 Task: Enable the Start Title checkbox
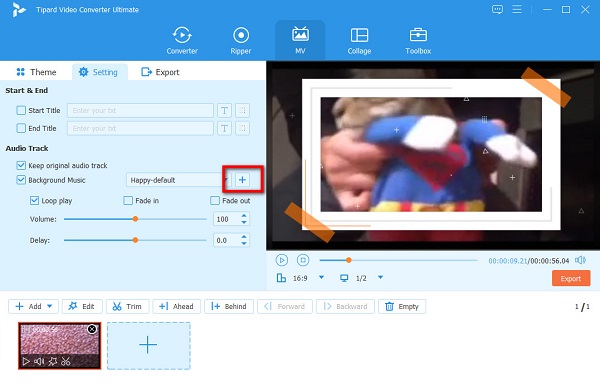point(21,110)
